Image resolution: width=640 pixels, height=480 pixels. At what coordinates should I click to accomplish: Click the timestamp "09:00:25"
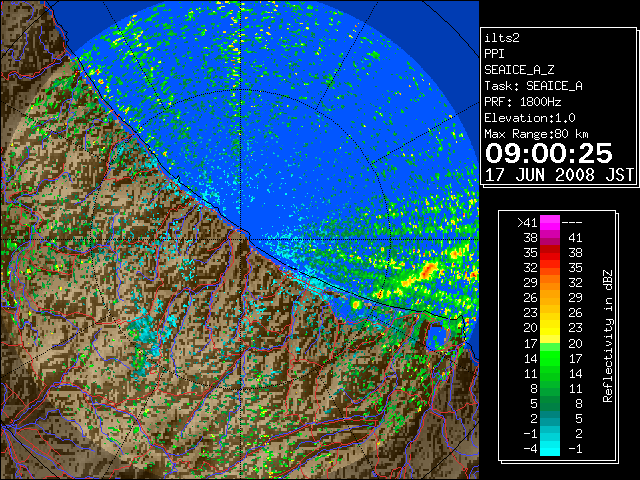coord(549,153)
